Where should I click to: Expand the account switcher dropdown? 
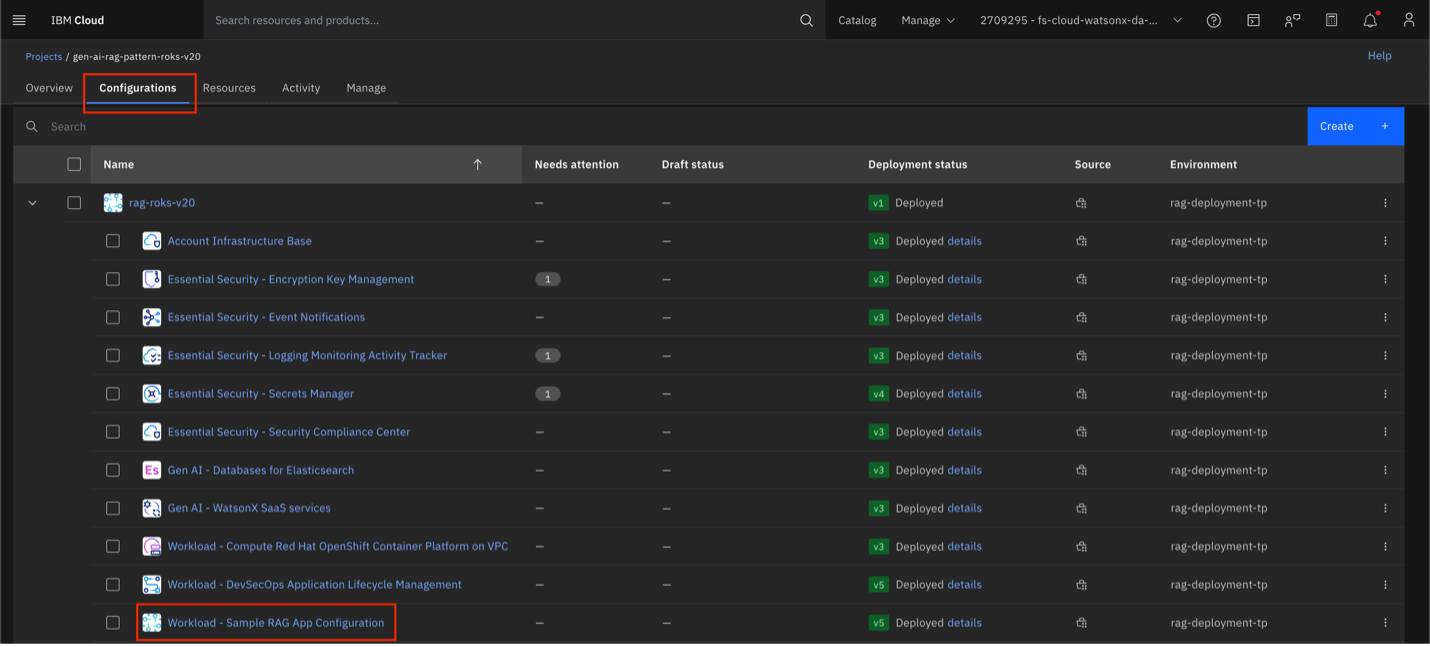pyautogui.click(x=1080, y=20)
